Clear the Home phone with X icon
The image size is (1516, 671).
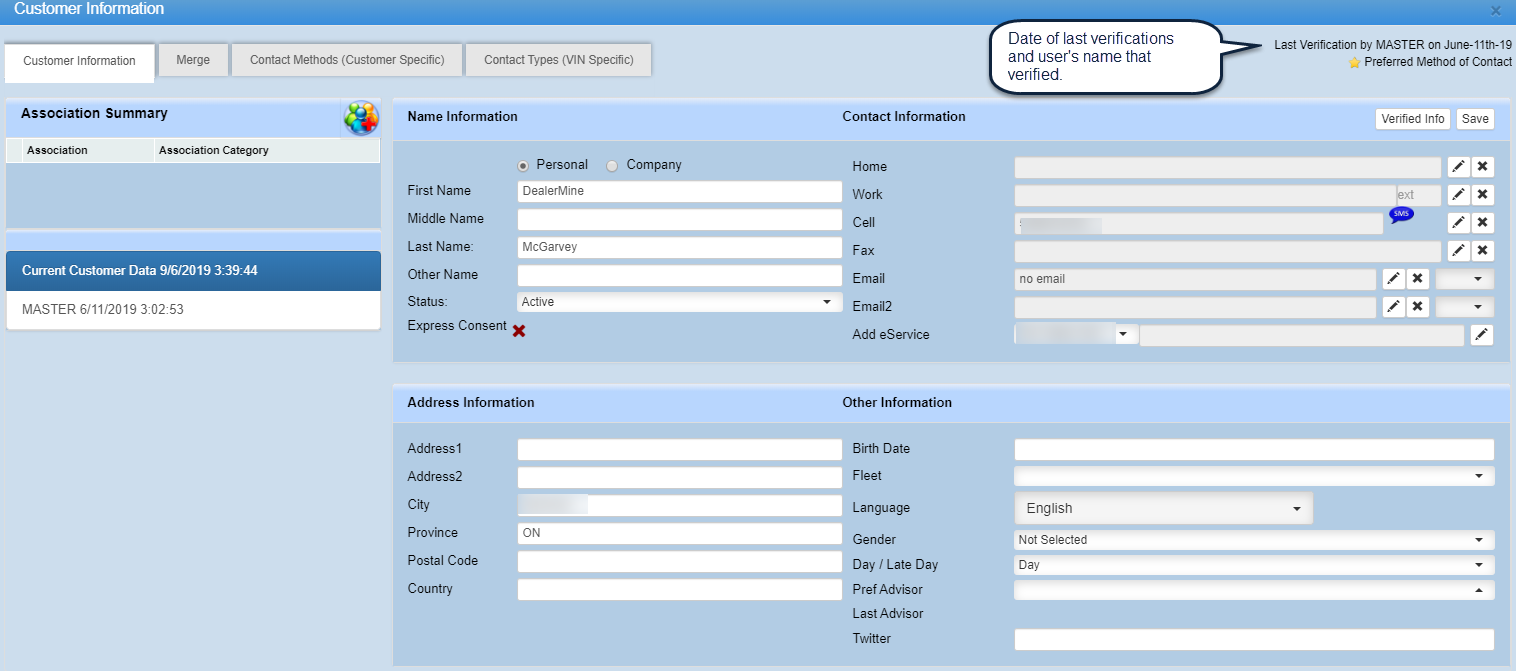pyautogui.click(x=1482, y=167)
